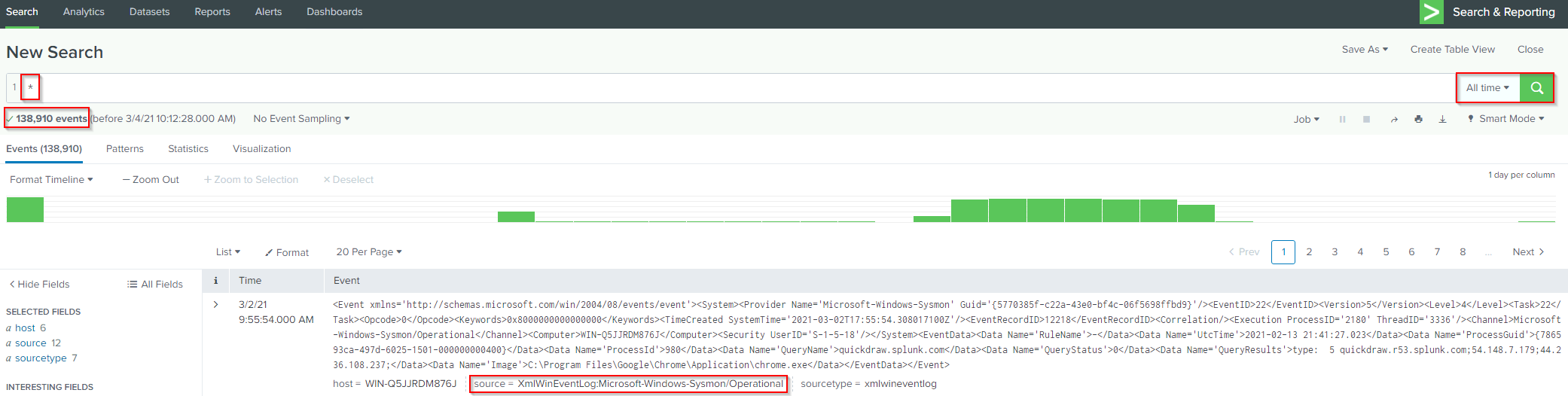
Task: Open the 20 Per Page selector
Action: coord(368,251)
